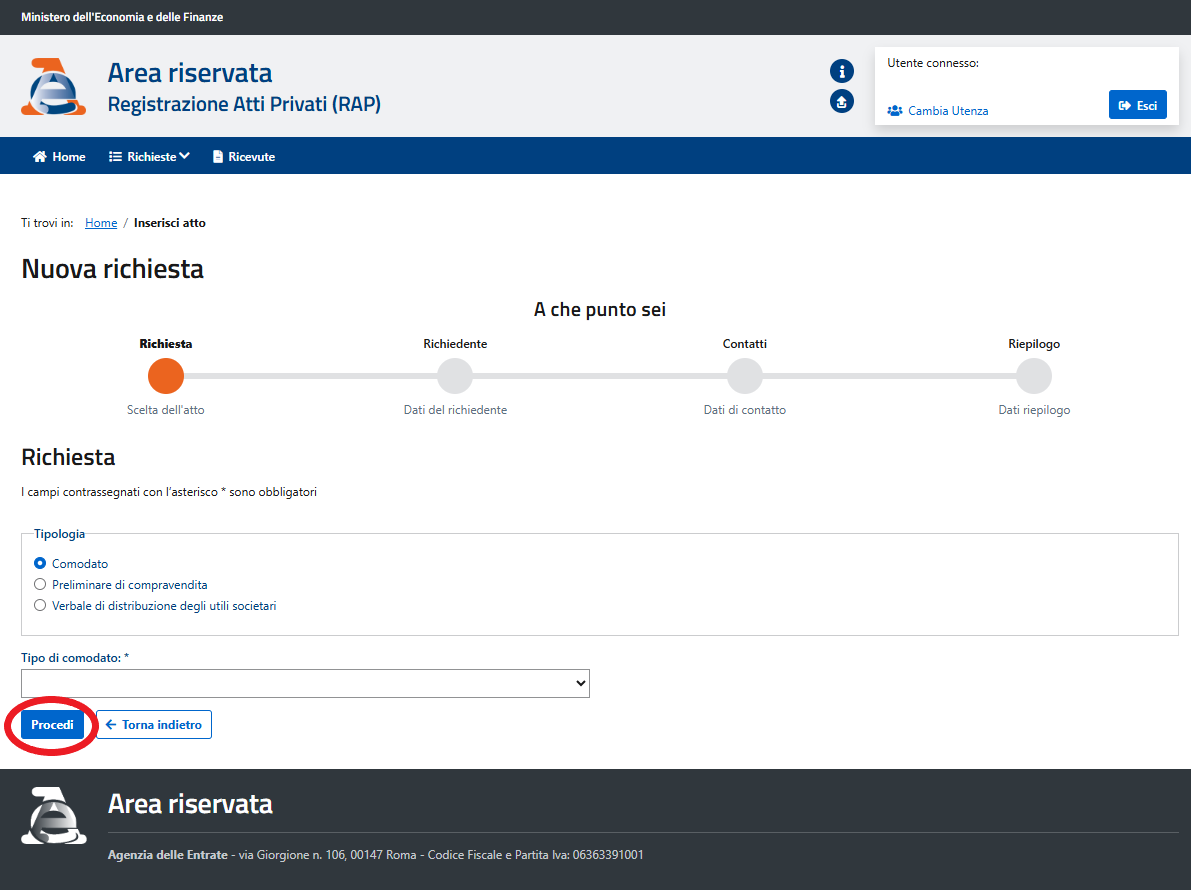Click 'Ministero dell'Economia e delle Finanze' text
Image resolution: width=1191 pixels, height=890 pixels.
122,17
